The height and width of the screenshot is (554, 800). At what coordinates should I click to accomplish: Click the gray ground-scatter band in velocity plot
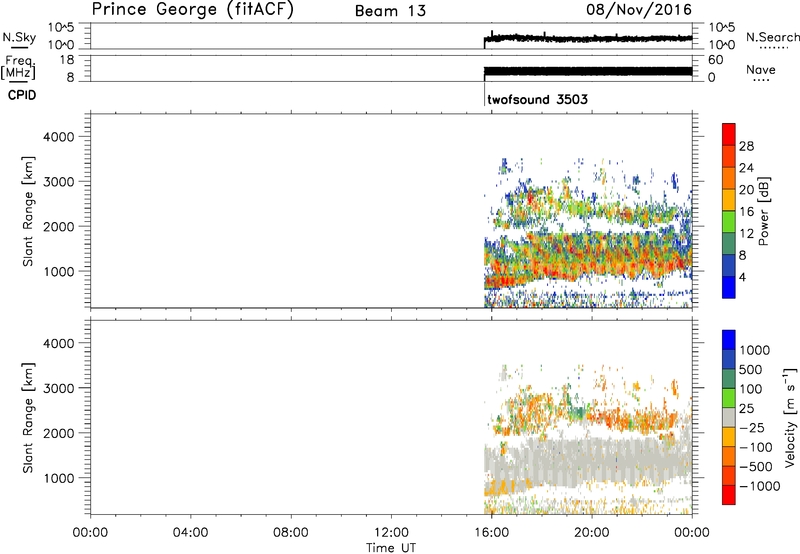587,462
